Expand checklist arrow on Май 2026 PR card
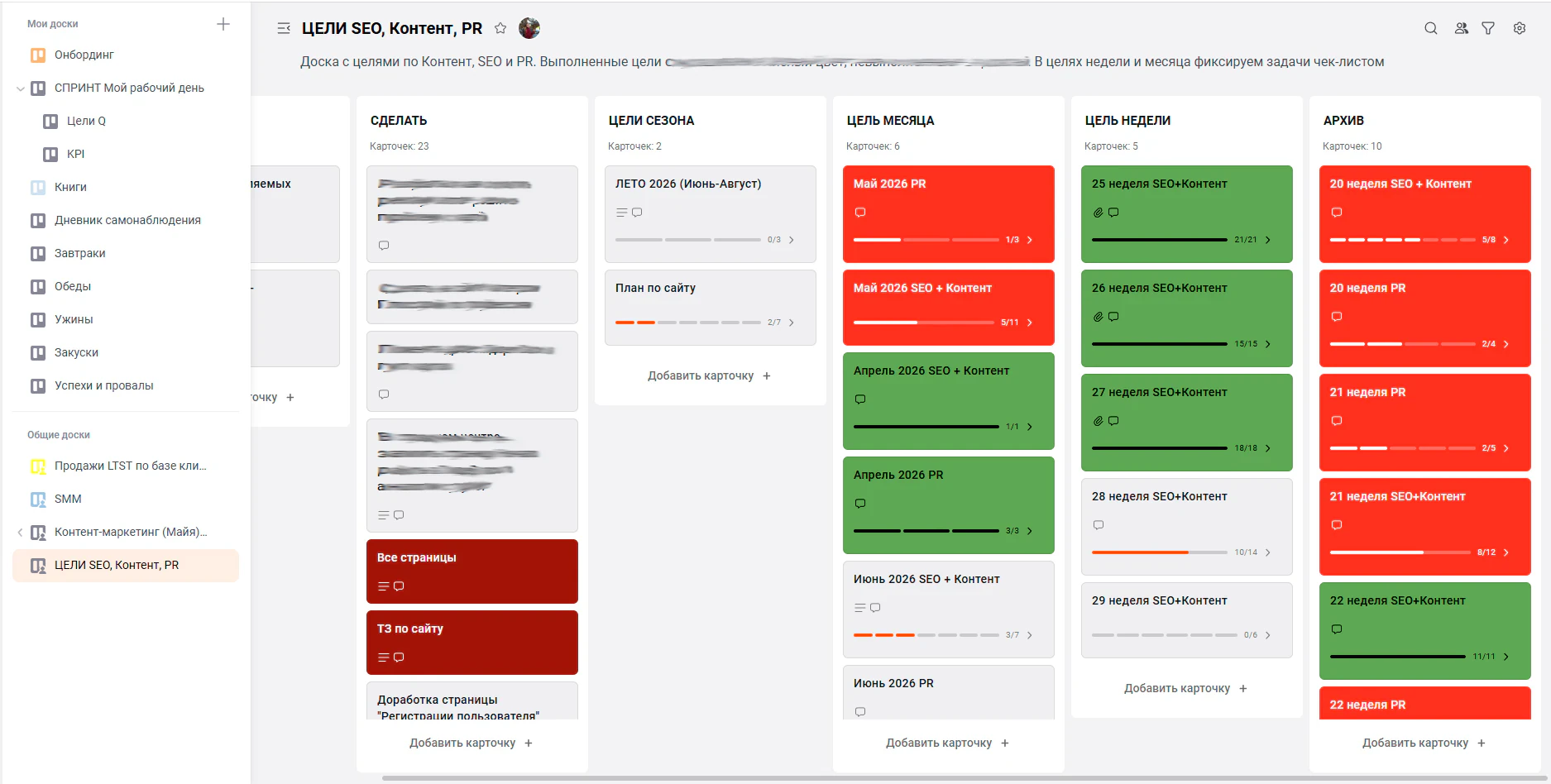1551x784 pixels. 1030,240
